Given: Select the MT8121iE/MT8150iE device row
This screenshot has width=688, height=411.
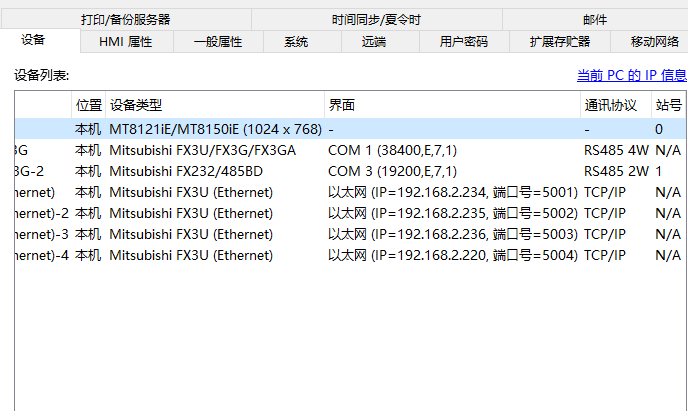Looking at the screenshot, I should pos(215,129).
